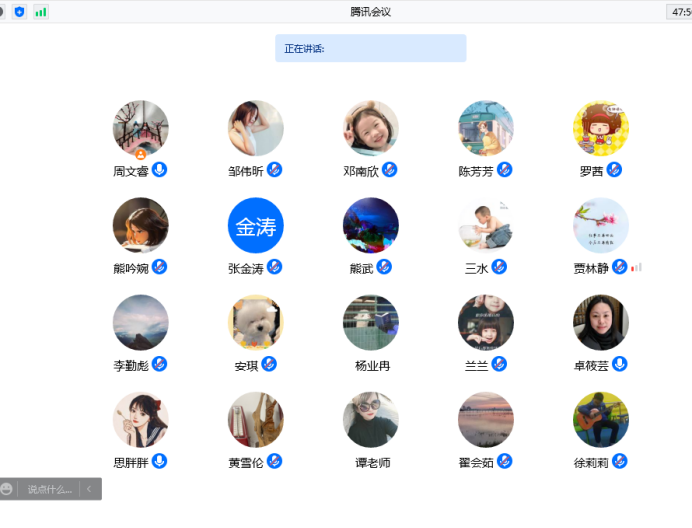Image resolution: width=692 pixels, height=528 pixels.
Task: Click the 腾讯会议 window title
Action: (370, 12)
